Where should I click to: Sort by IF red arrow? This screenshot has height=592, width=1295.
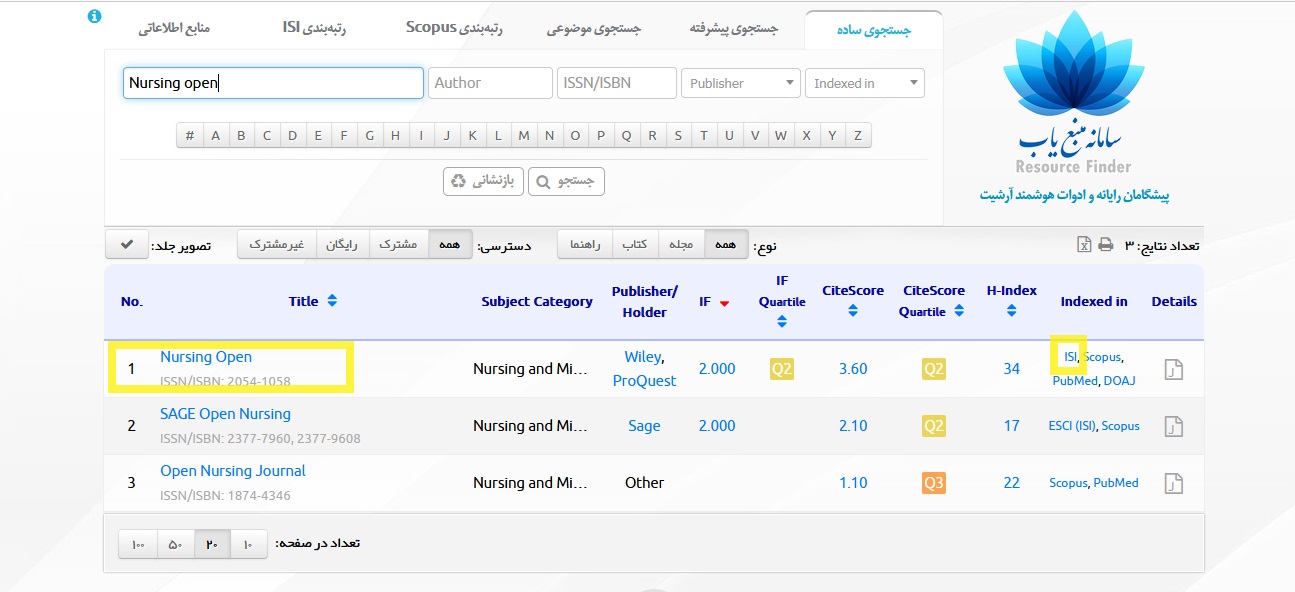[724, 302]
